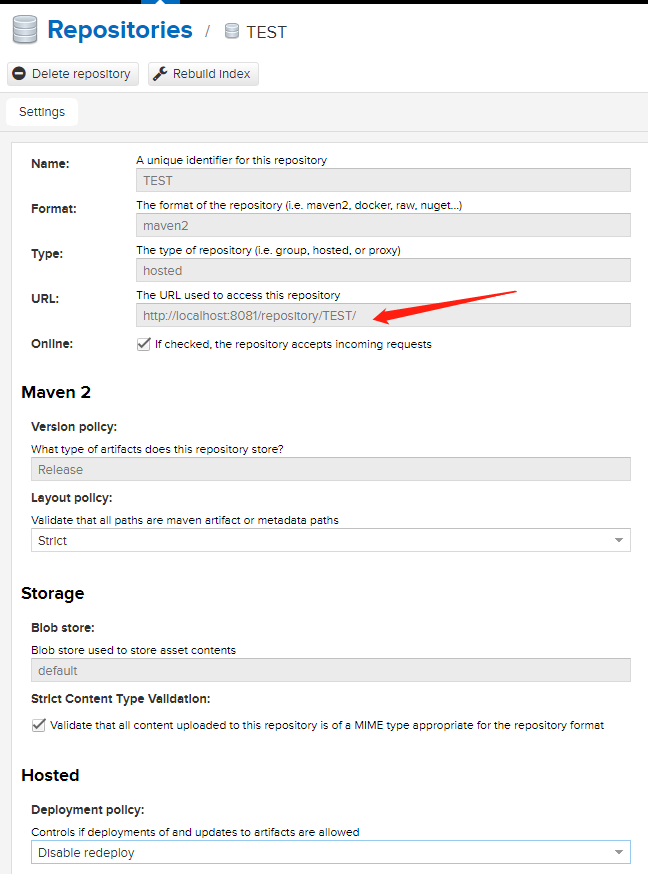Uncheck Strict Content Type Validation checkbox
Viewport: 648px width, 874px height.
tap(39, 725)
